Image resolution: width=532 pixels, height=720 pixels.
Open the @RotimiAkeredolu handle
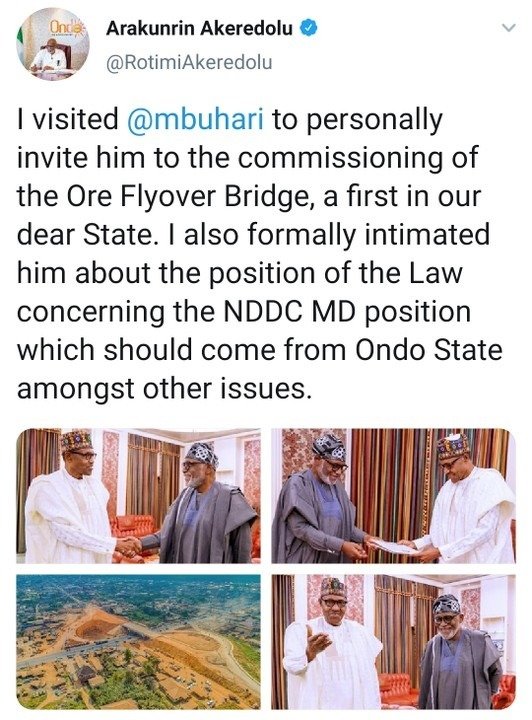[x=189, y=62]
